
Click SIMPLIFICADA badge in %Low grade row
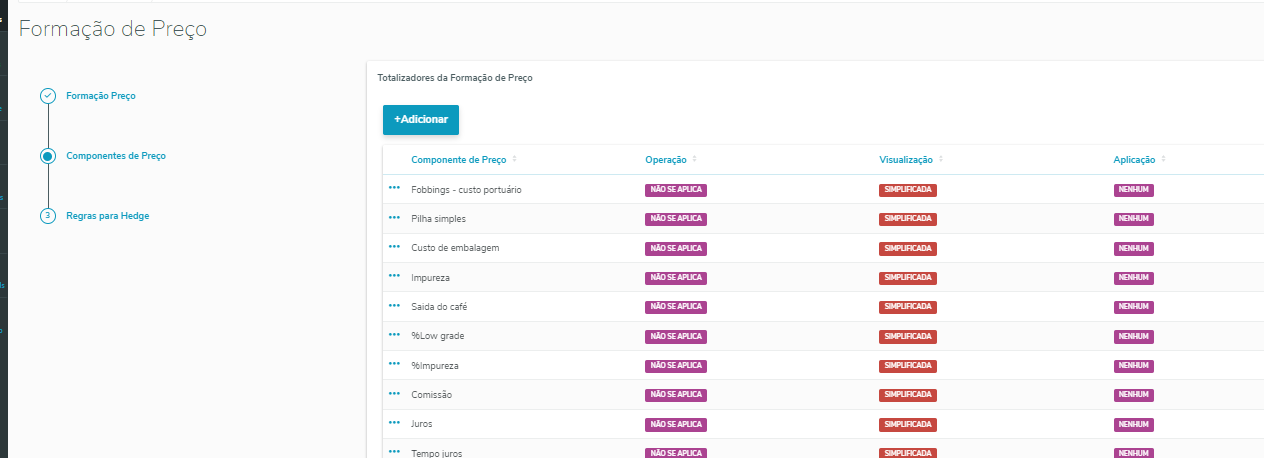(908, 336)
